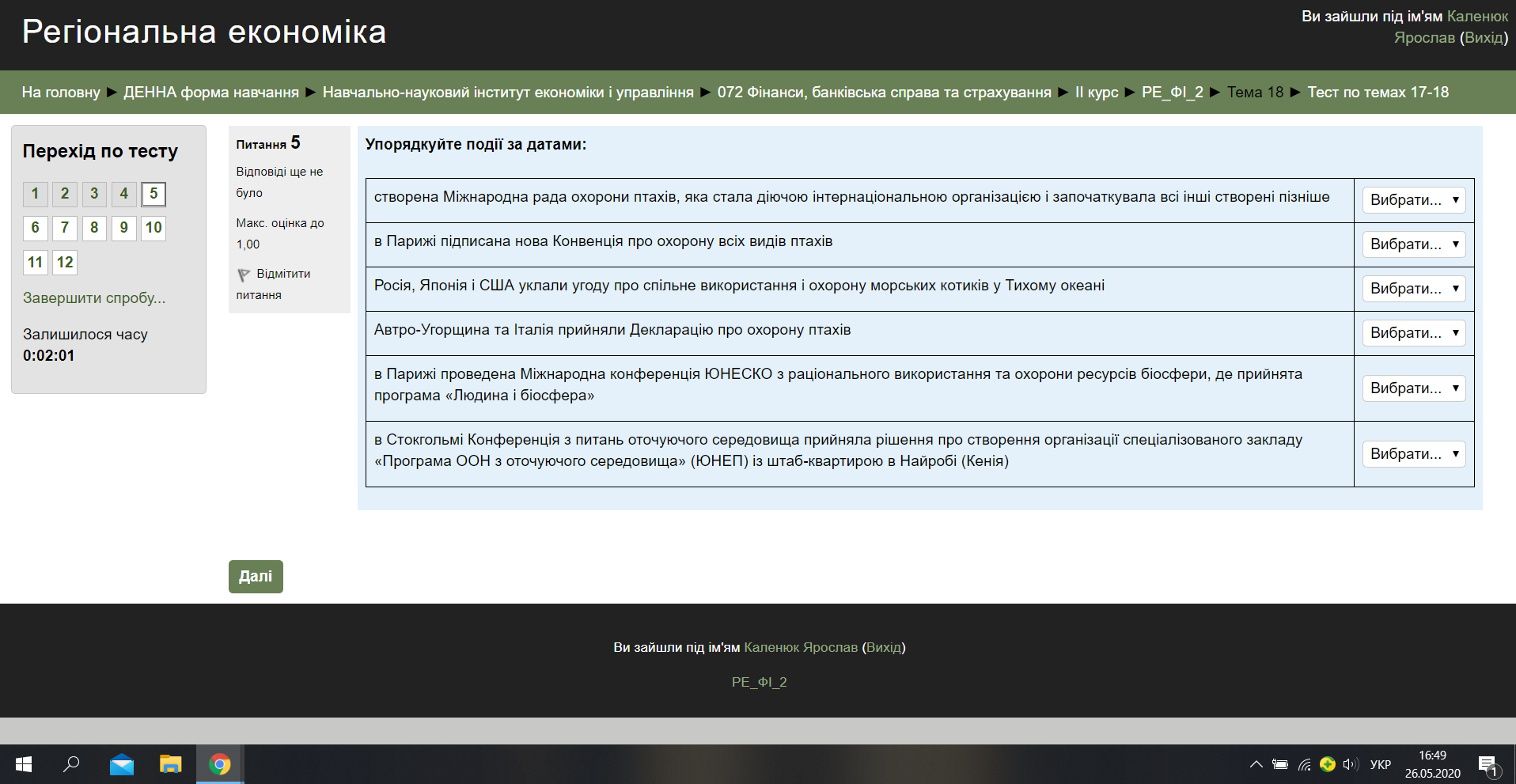
Task: Click the 'Вихід' logout link
Action: 1482,37
